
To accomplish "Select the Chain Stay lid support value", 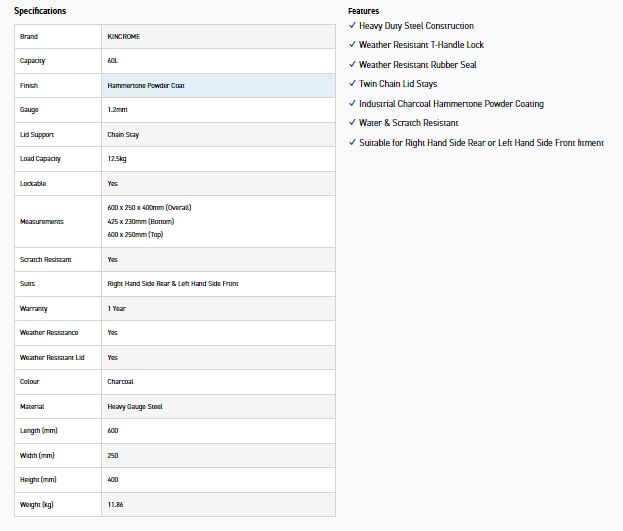I will pyautogui.click(x=124, y=134).
